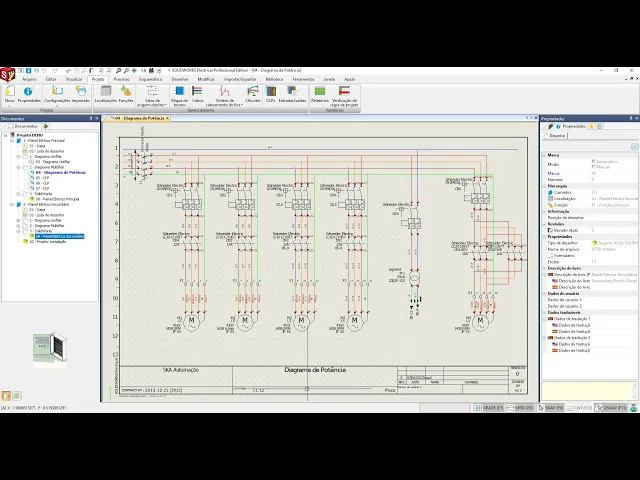
Task: Open the Editar ribbon tab
Action: pyautogui.click(x=51, y=79)
